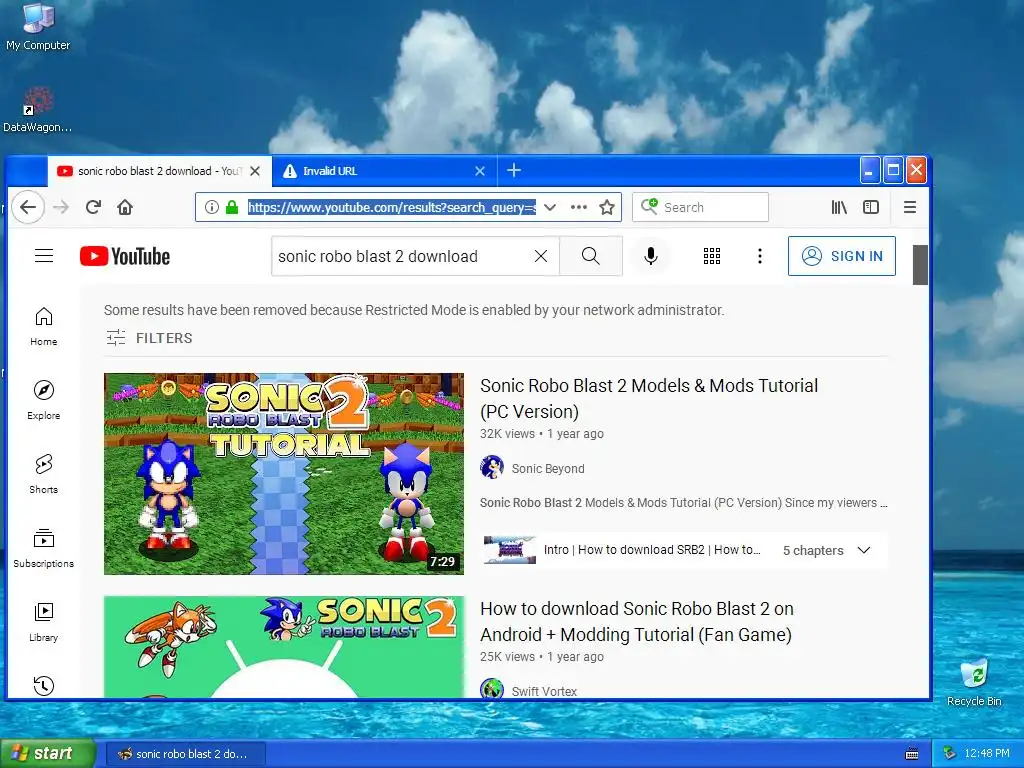Click the Sonic Beyond channel avatar

point(492,468)
